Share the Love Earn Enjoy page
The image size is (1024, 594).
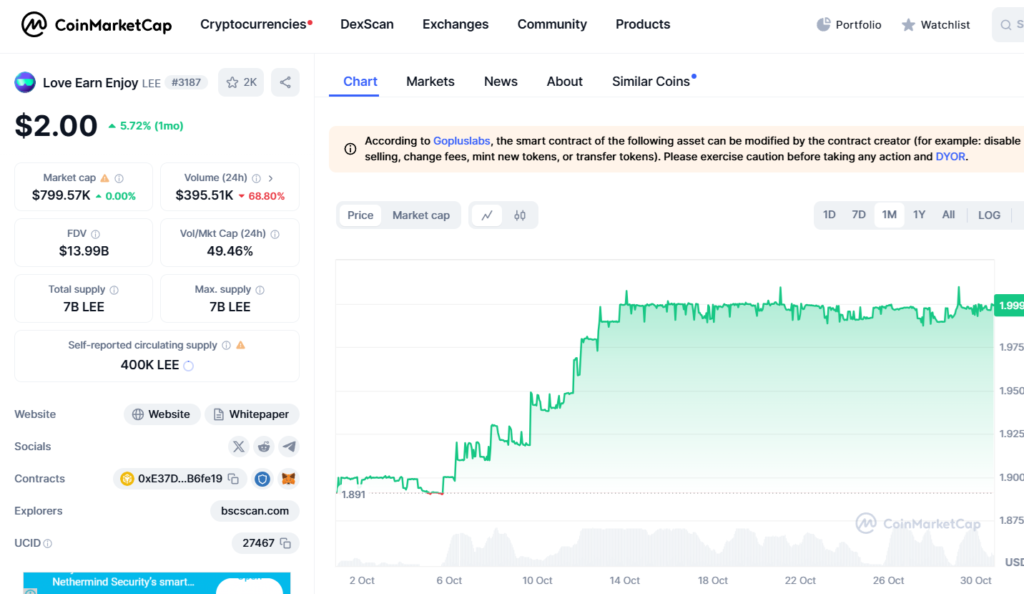(285, 82)
